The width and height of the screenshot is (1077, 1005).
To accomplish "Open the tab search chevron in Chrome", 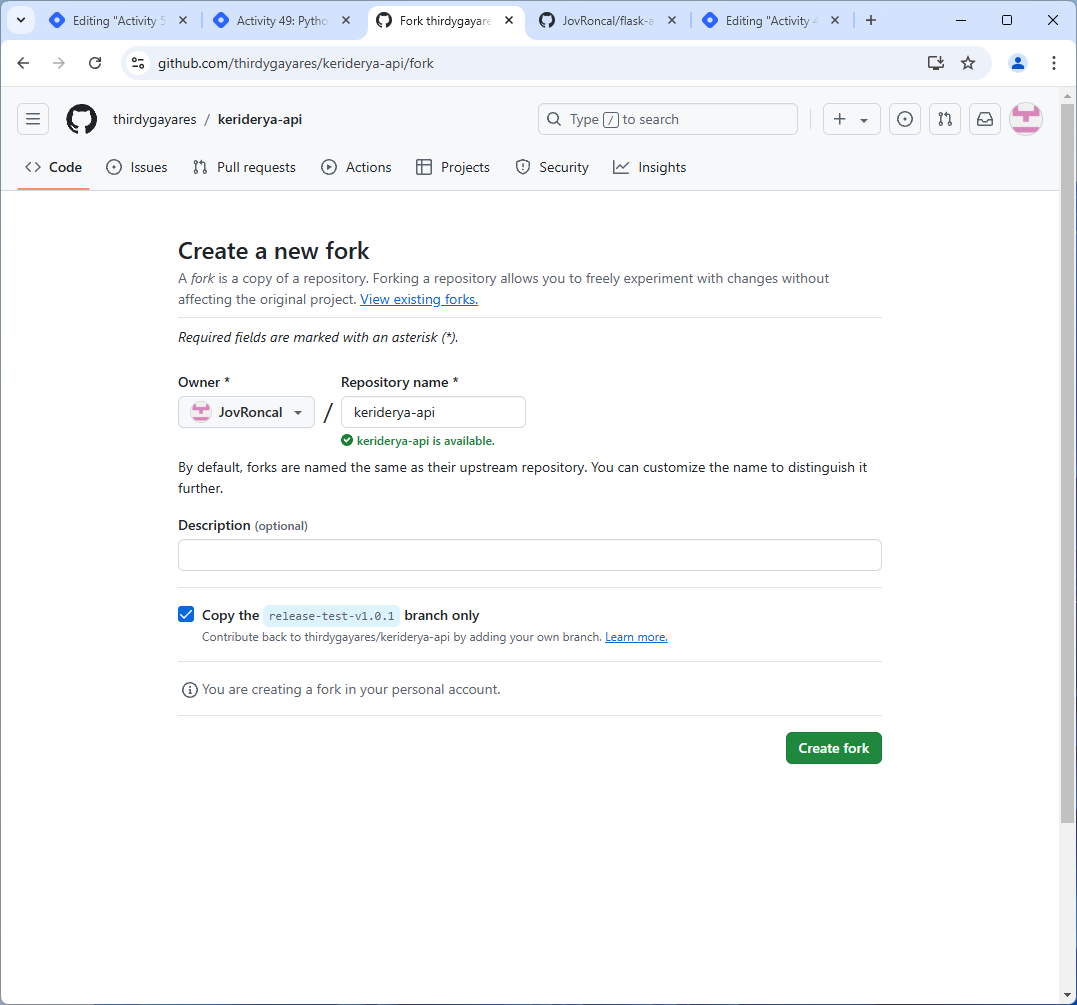I will [21, 20].
